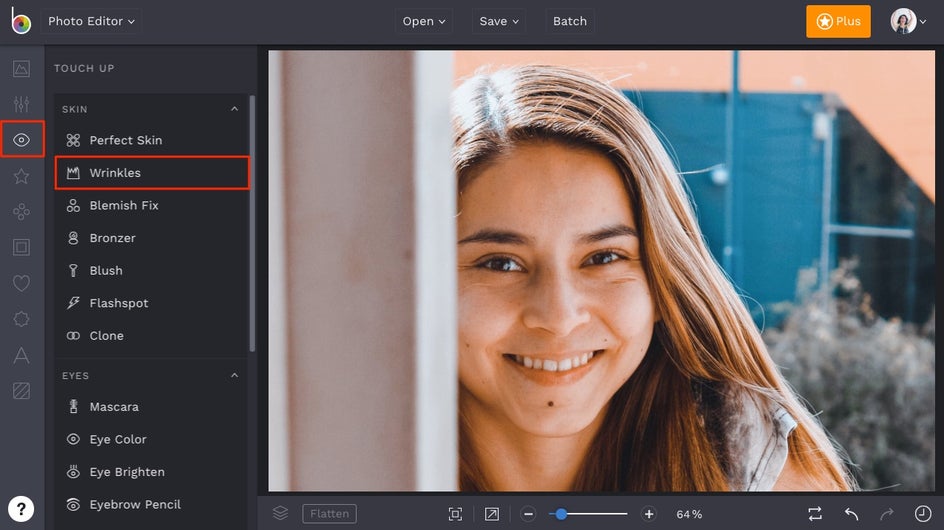Open the Photo Editor dropdown
Screen dimensions: 944x530
(92, 21)
